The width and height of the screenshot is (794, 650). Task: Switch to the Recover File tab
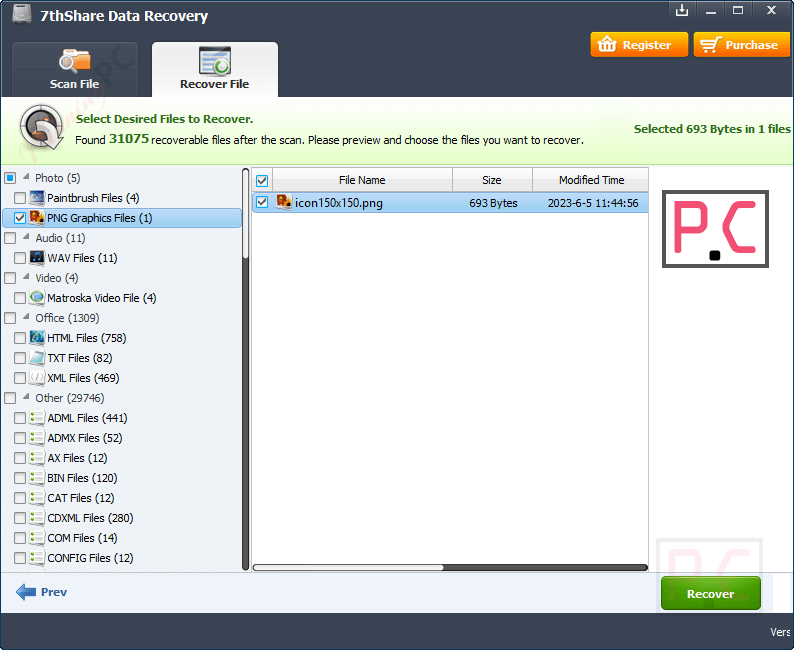click(x=215, y=69)
